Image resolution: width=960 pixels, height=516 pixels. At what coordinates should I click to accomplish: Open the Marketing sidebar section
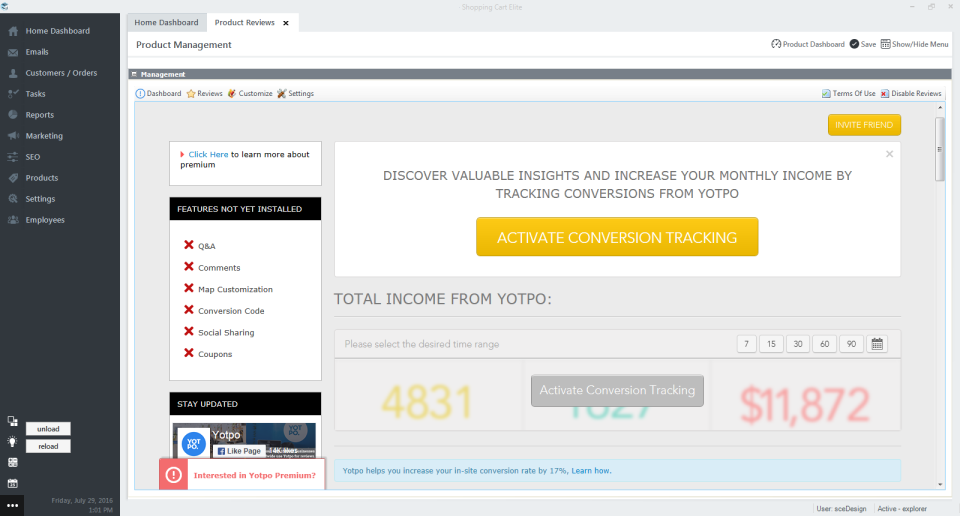point(43,136)
